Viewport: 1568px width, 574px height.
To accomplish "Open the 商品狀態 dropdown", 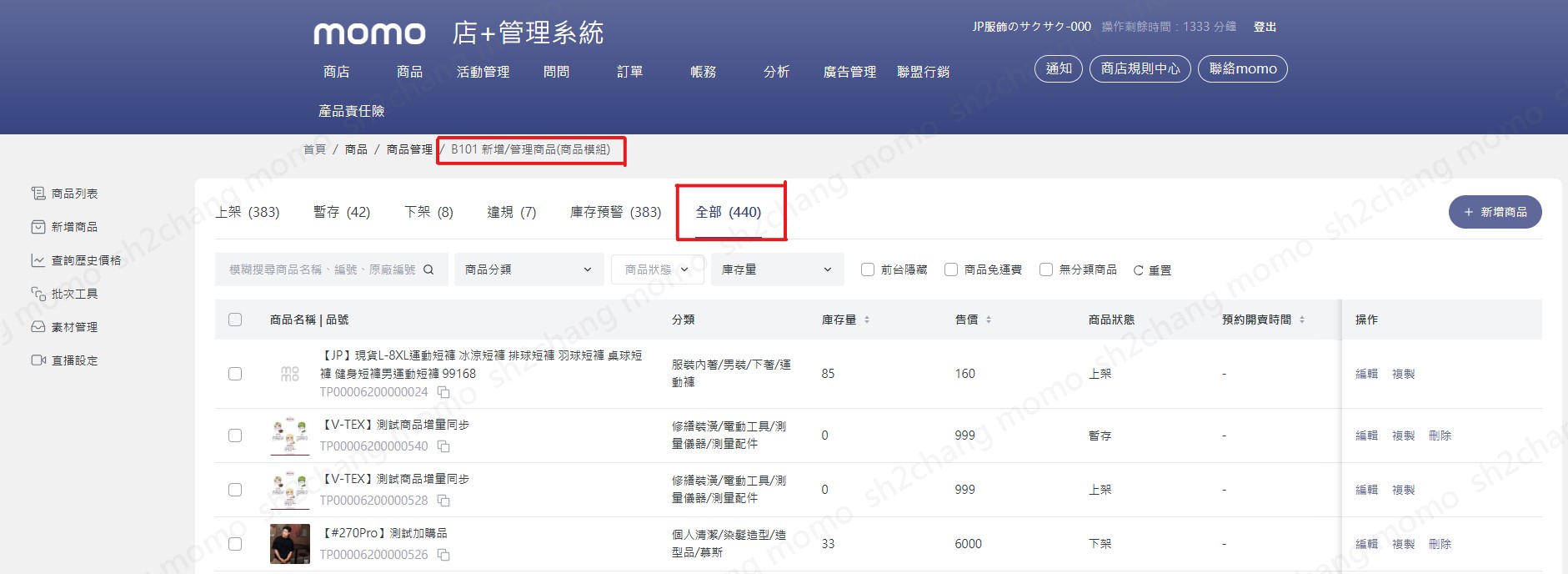I will point(657,269).
